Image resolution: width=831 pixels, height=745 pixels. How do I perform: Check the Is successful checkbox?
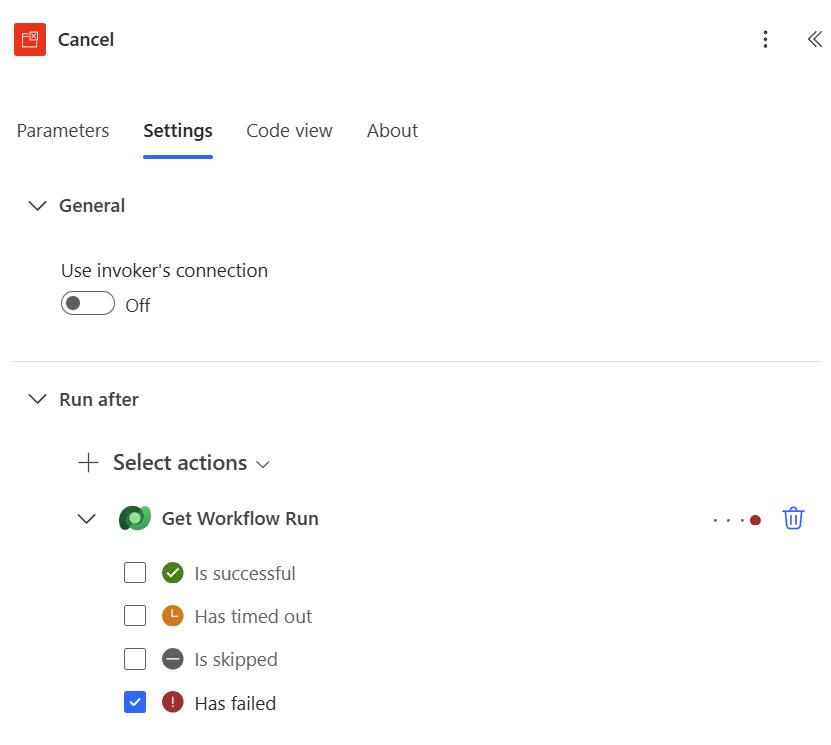[x=135, y=573]
